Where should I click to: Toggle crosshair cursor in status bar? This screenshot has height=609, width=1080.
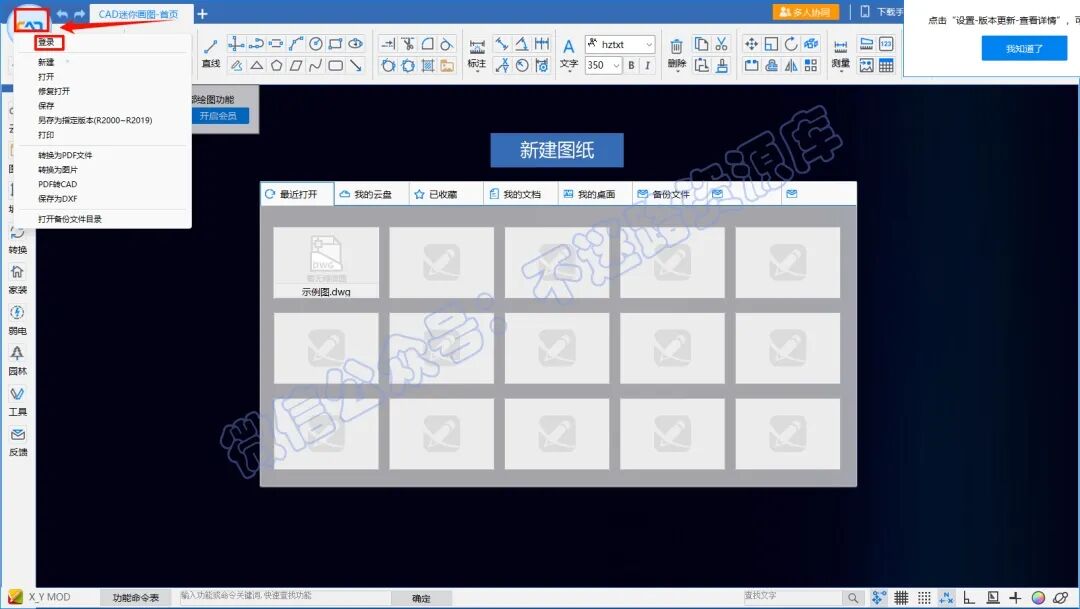pos(1015,597)
